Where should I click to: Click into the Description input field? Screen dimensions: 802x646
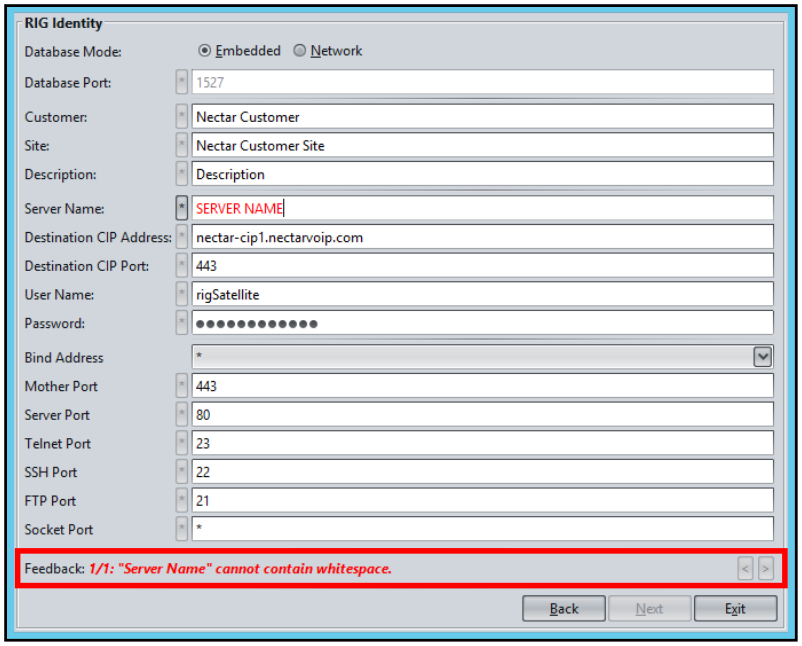(482, 174)
